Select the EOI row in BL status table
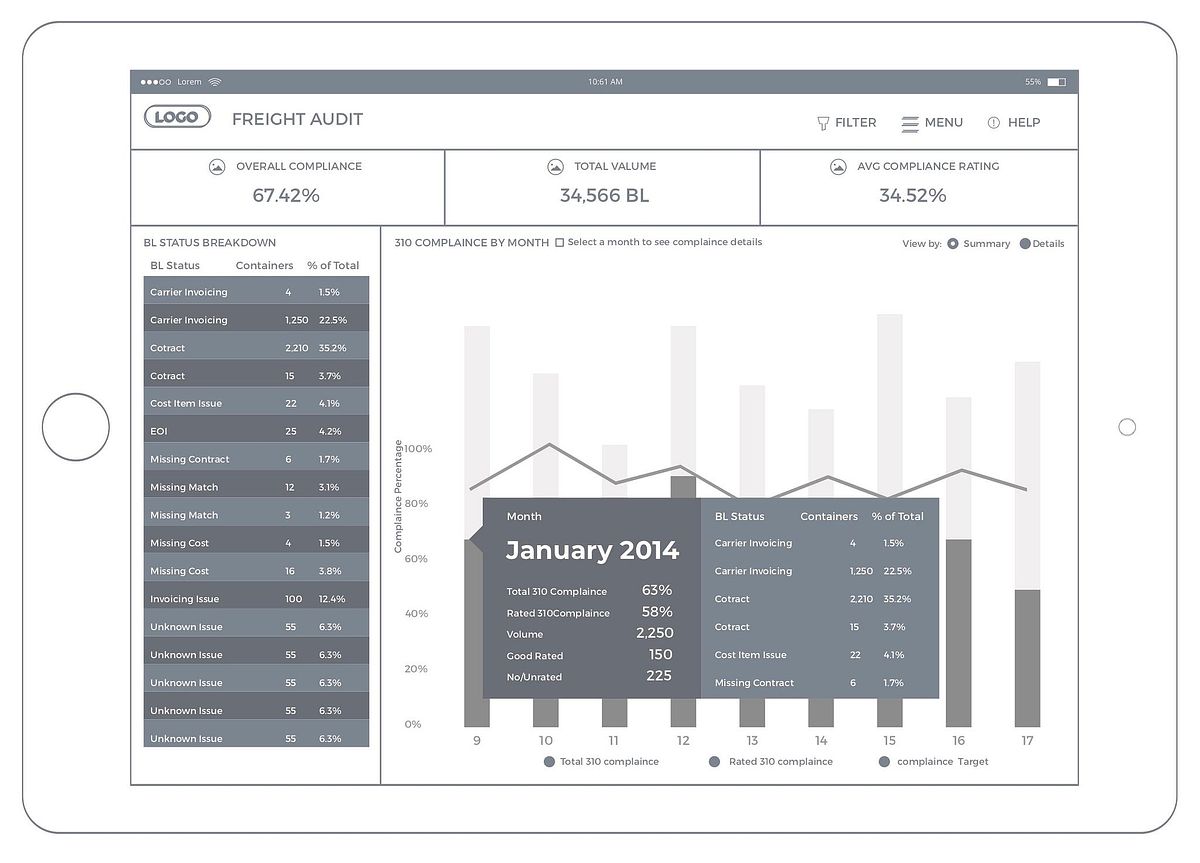 256,431
